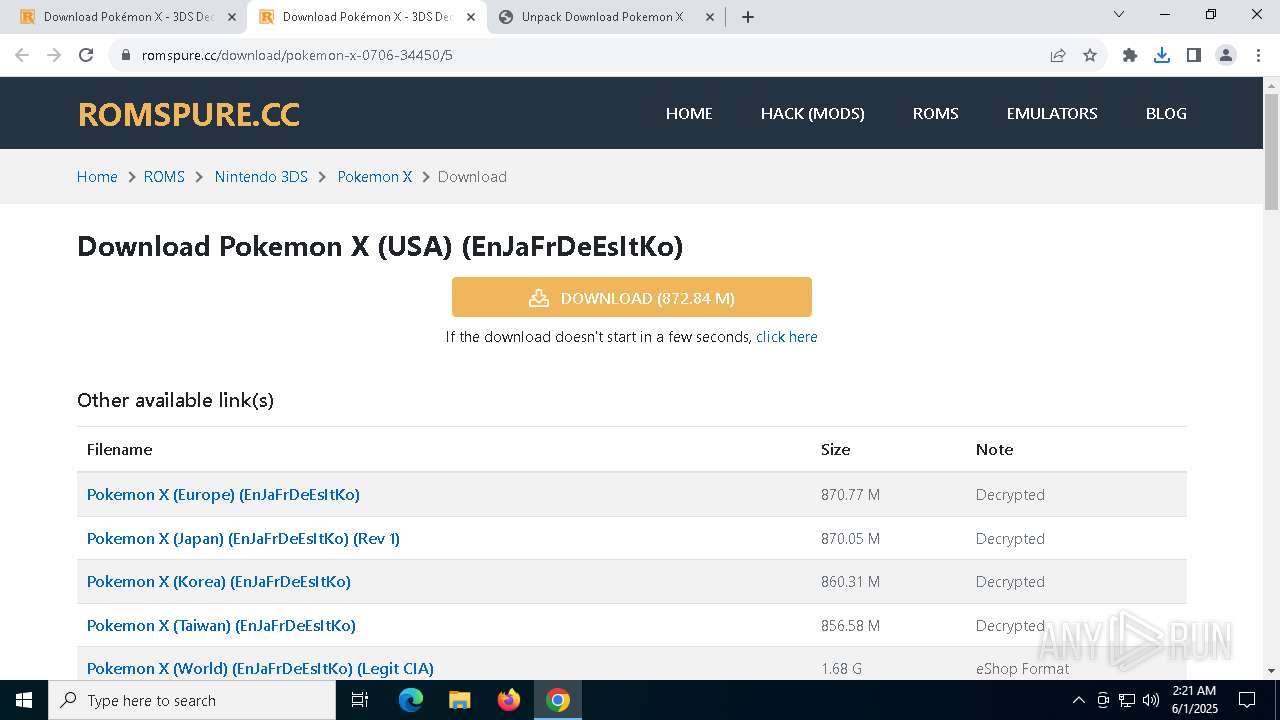Show hidden system tray icons
This screenshot has width=1280, height=720.
(1078, 700)
